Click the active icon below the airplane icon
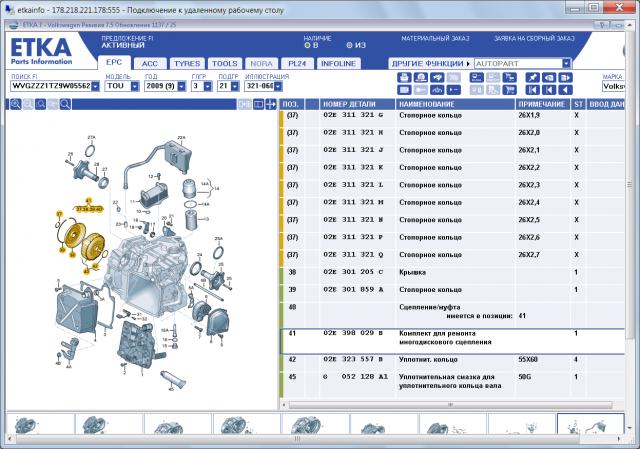Image resolution: width=640 pixels, height=449 pixels. [x=437, y=90]
